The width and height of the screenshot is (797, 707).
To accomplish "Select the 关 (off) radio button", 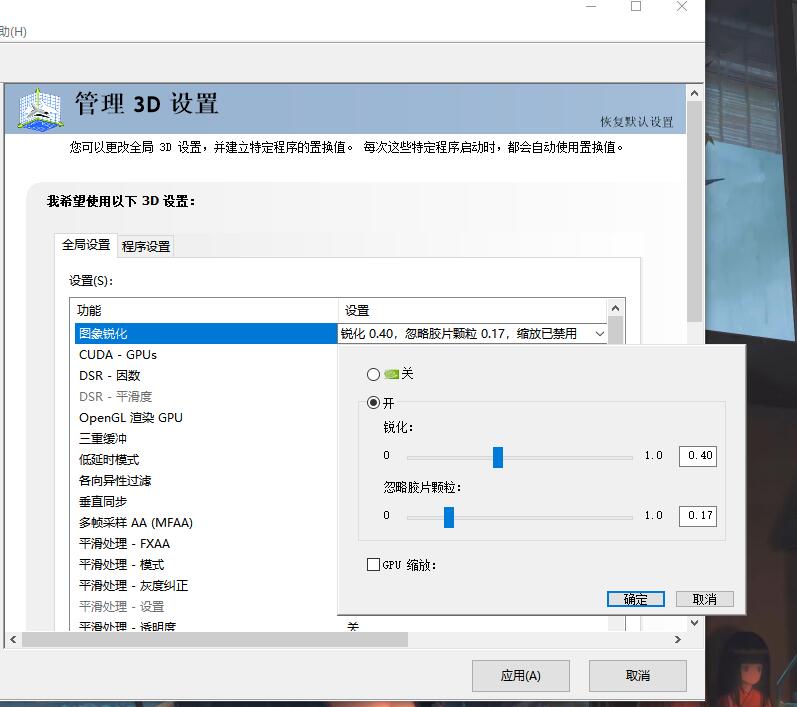I will point(373,375).
